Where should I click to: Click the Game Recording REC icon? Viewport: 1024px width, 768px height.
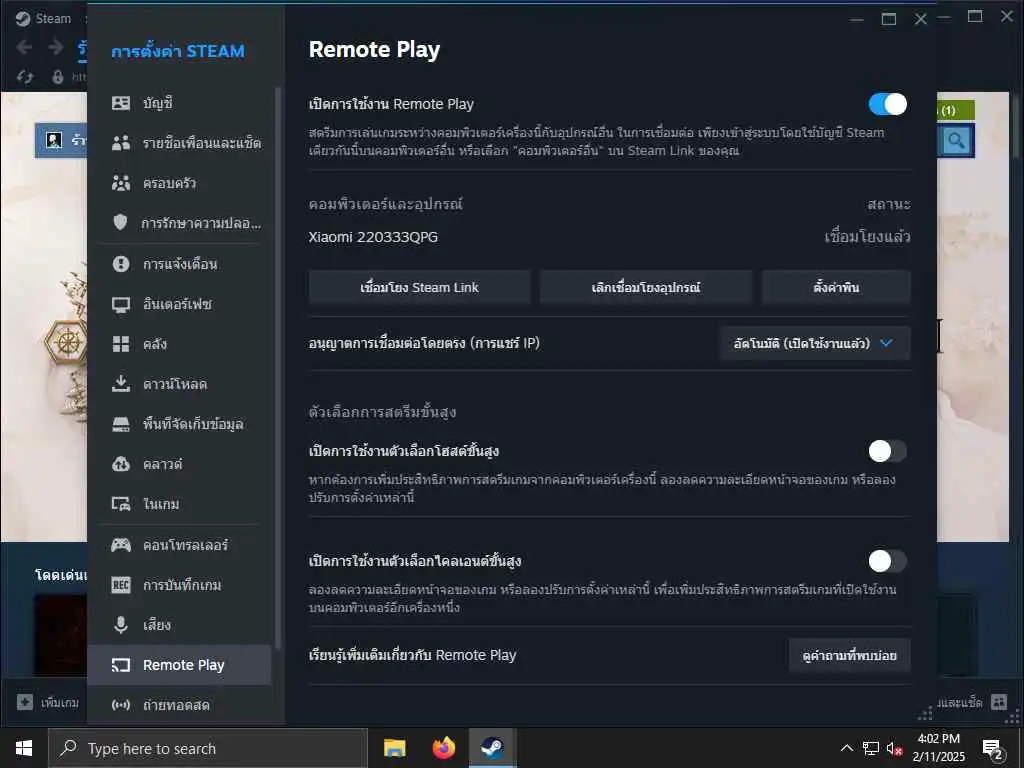(x=121, y=585)
